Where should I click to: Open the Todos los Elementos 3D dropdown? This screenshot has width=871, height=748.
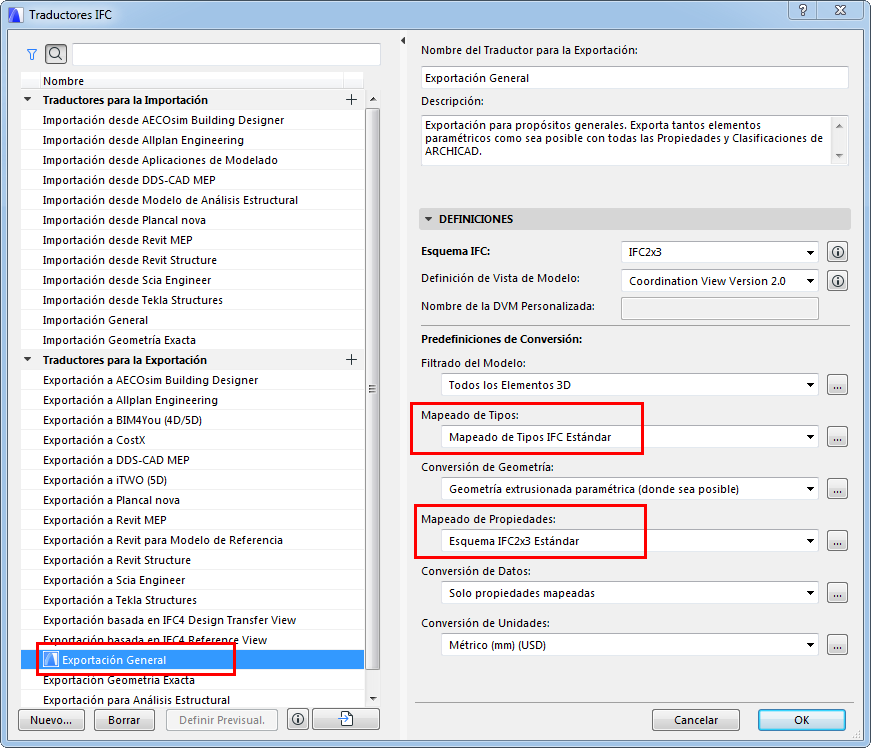point(630,385)
